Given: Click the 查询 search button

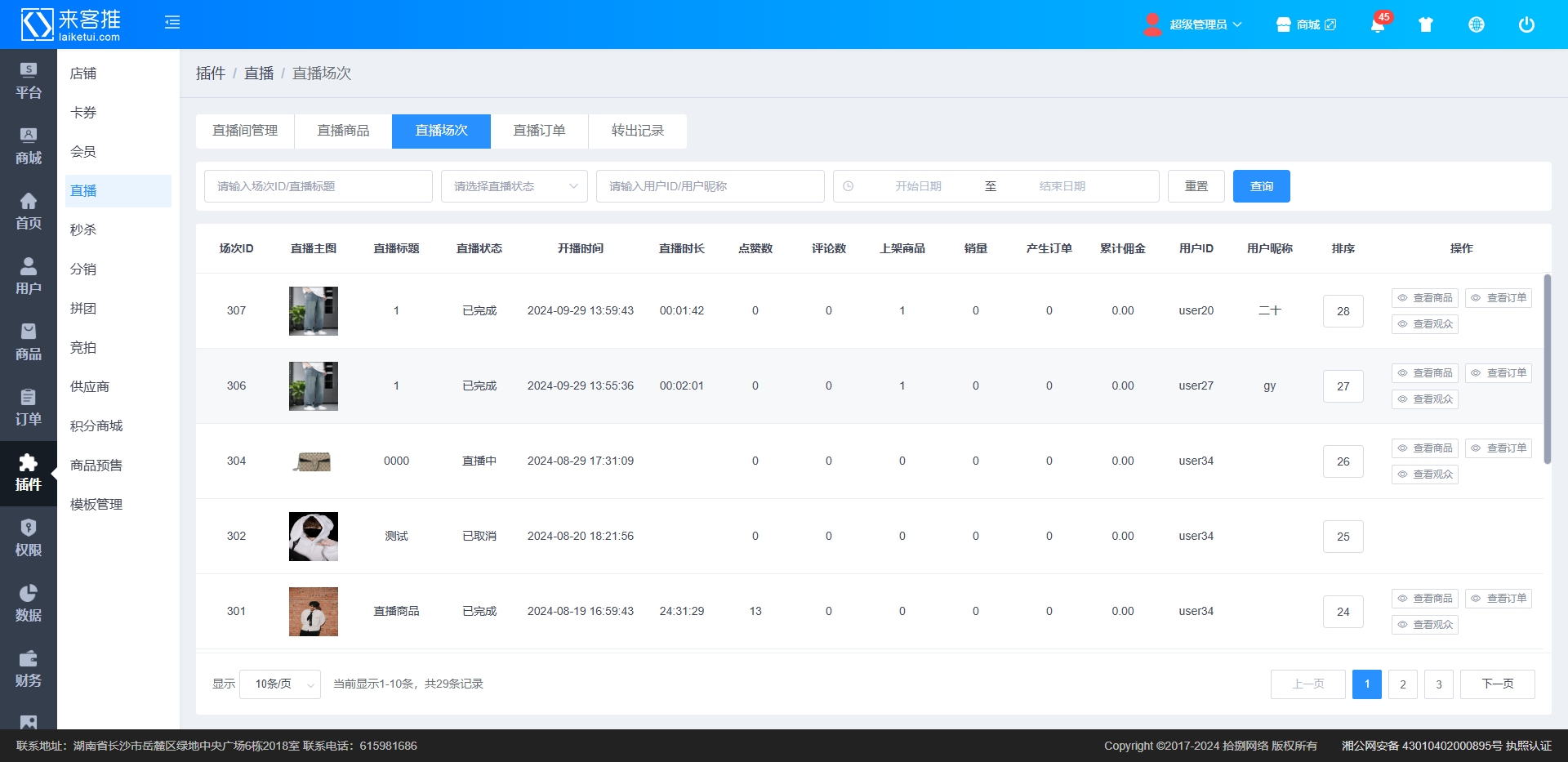Looking at the screenshot, I should click(1261, 186).
